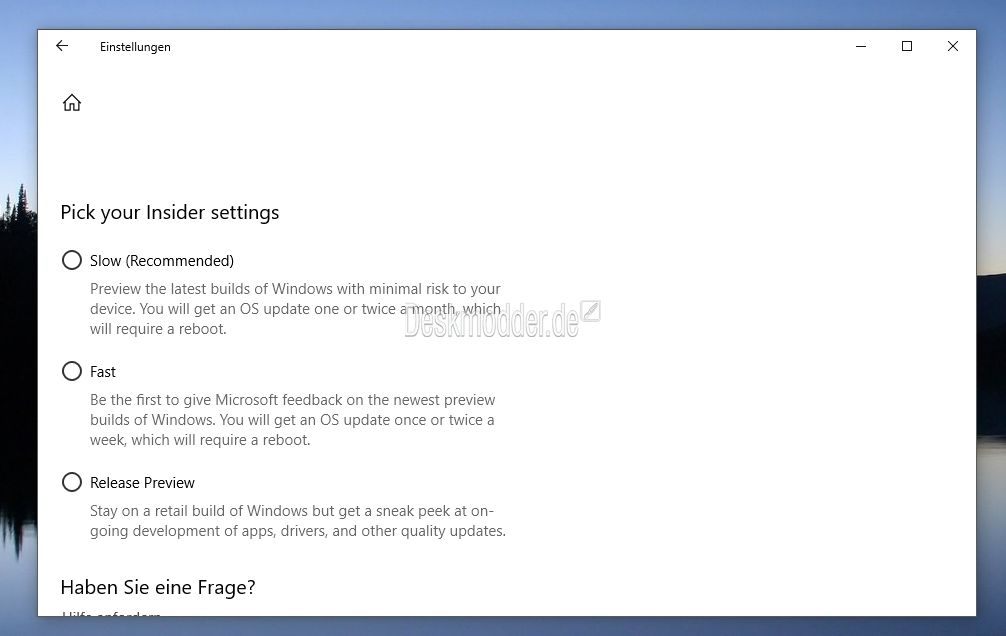Go back using the arrow icon
This screenshot has height=636, width=1006.
(62, 46)
